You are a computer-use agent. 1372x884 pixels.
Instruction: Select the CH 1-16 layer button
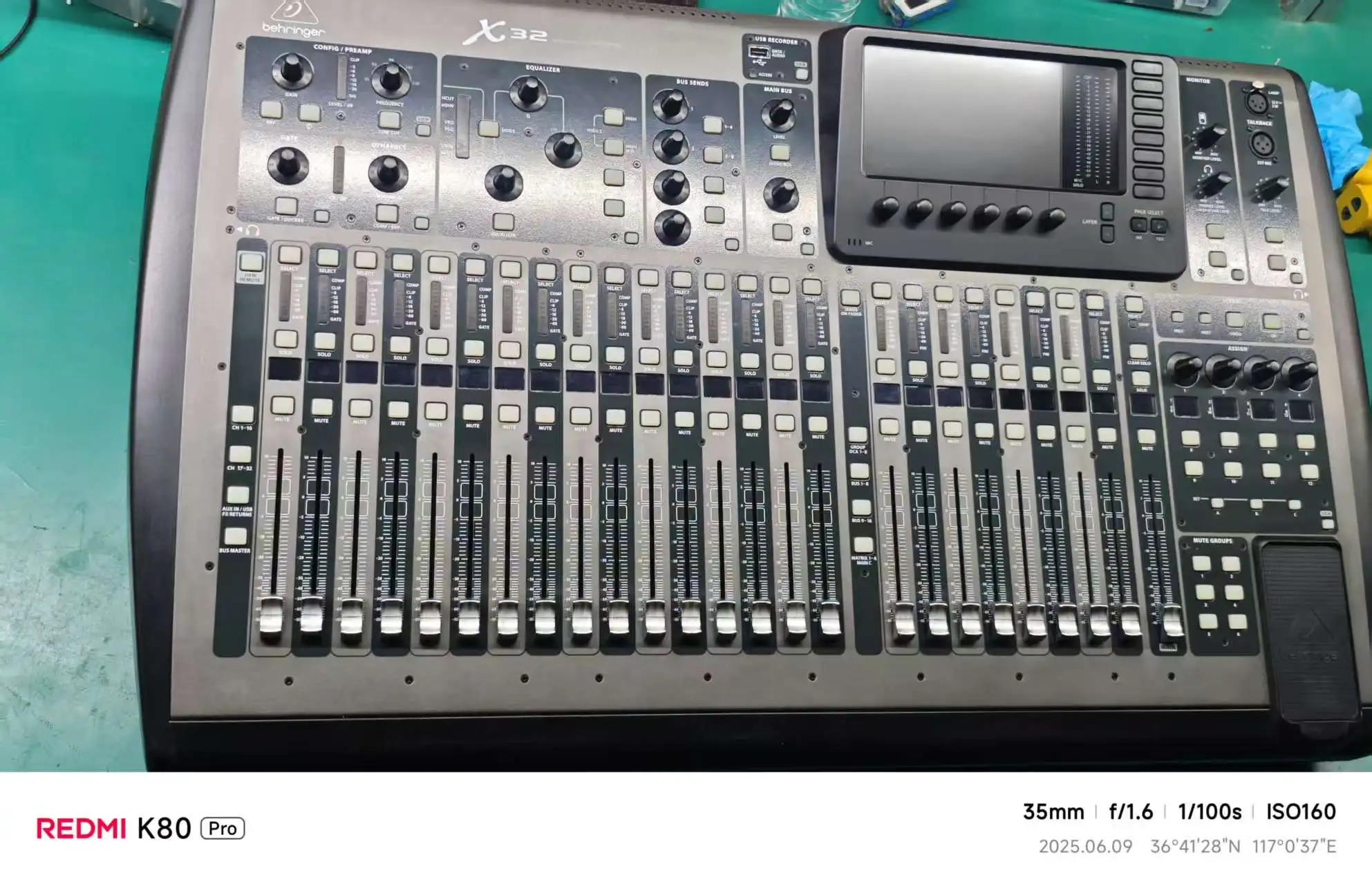pos(242,414)
